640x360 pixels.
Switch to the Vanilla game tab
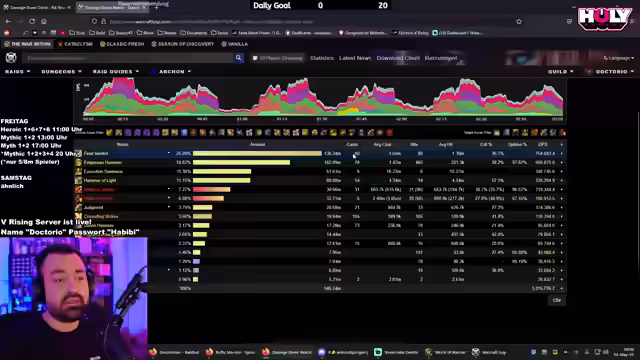pos(235,44)
